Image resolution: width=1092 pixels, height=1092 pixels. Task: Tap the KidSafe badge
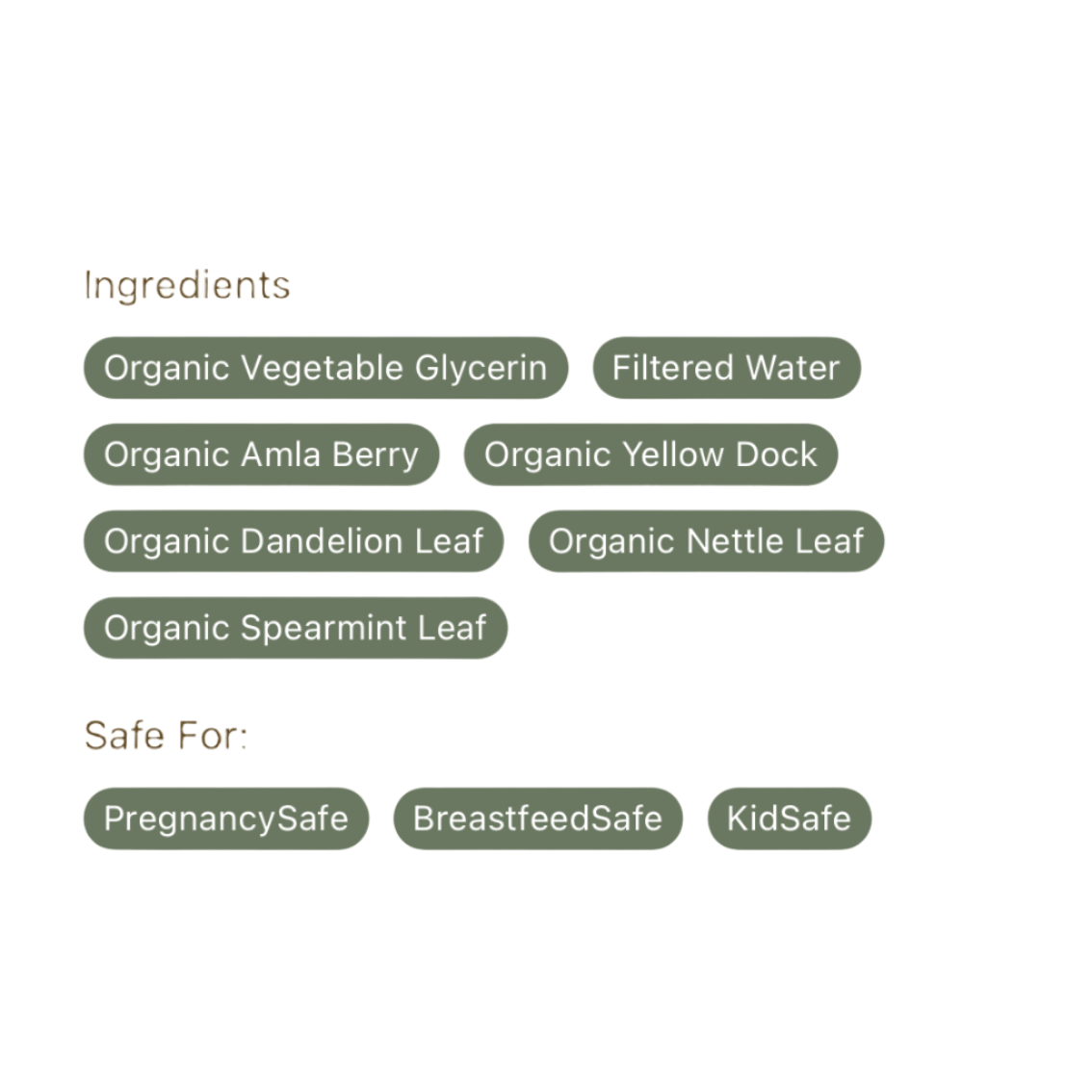[789, 819]
